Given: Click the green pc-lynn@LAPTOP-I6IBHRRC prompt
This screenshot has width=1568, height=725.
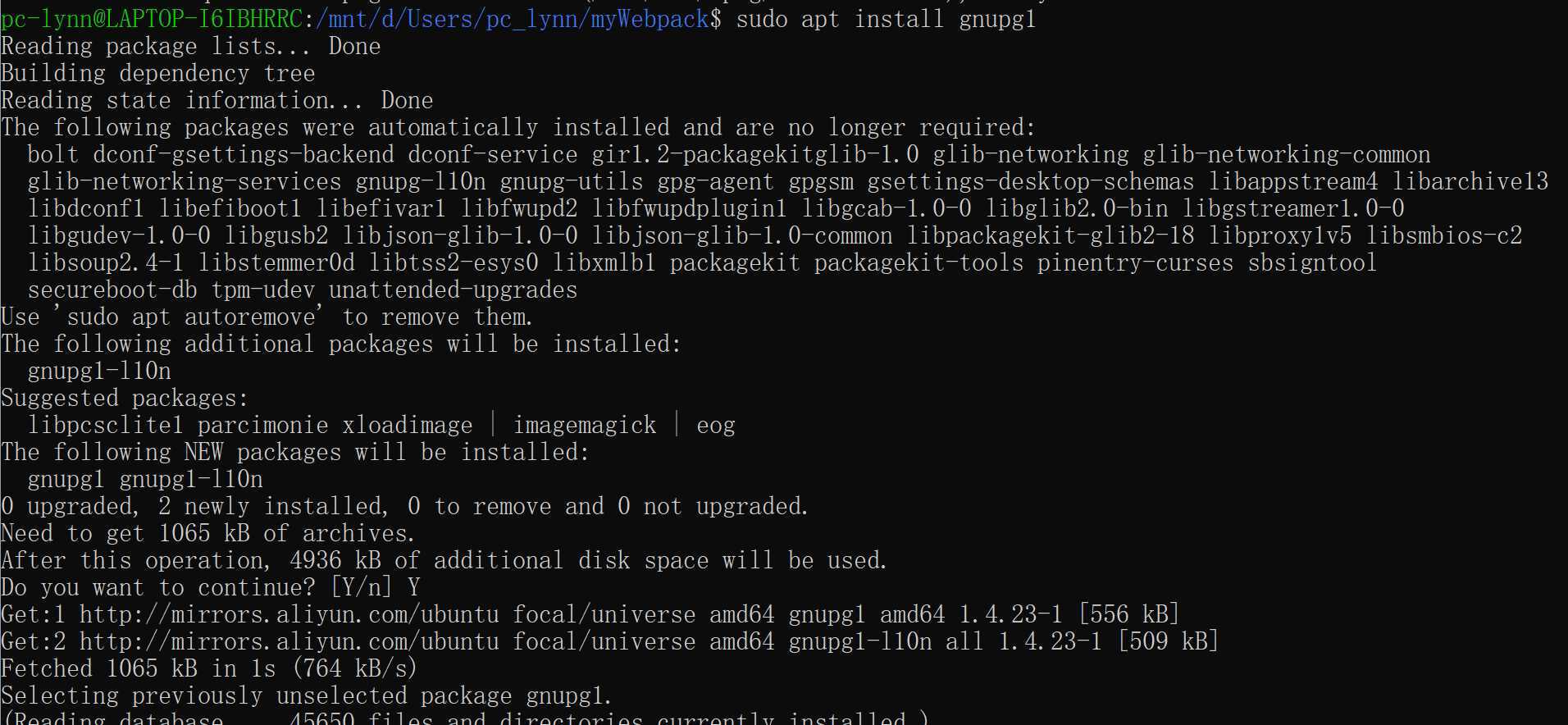Looking at the screenshot, I should click(x=152, y=18).
